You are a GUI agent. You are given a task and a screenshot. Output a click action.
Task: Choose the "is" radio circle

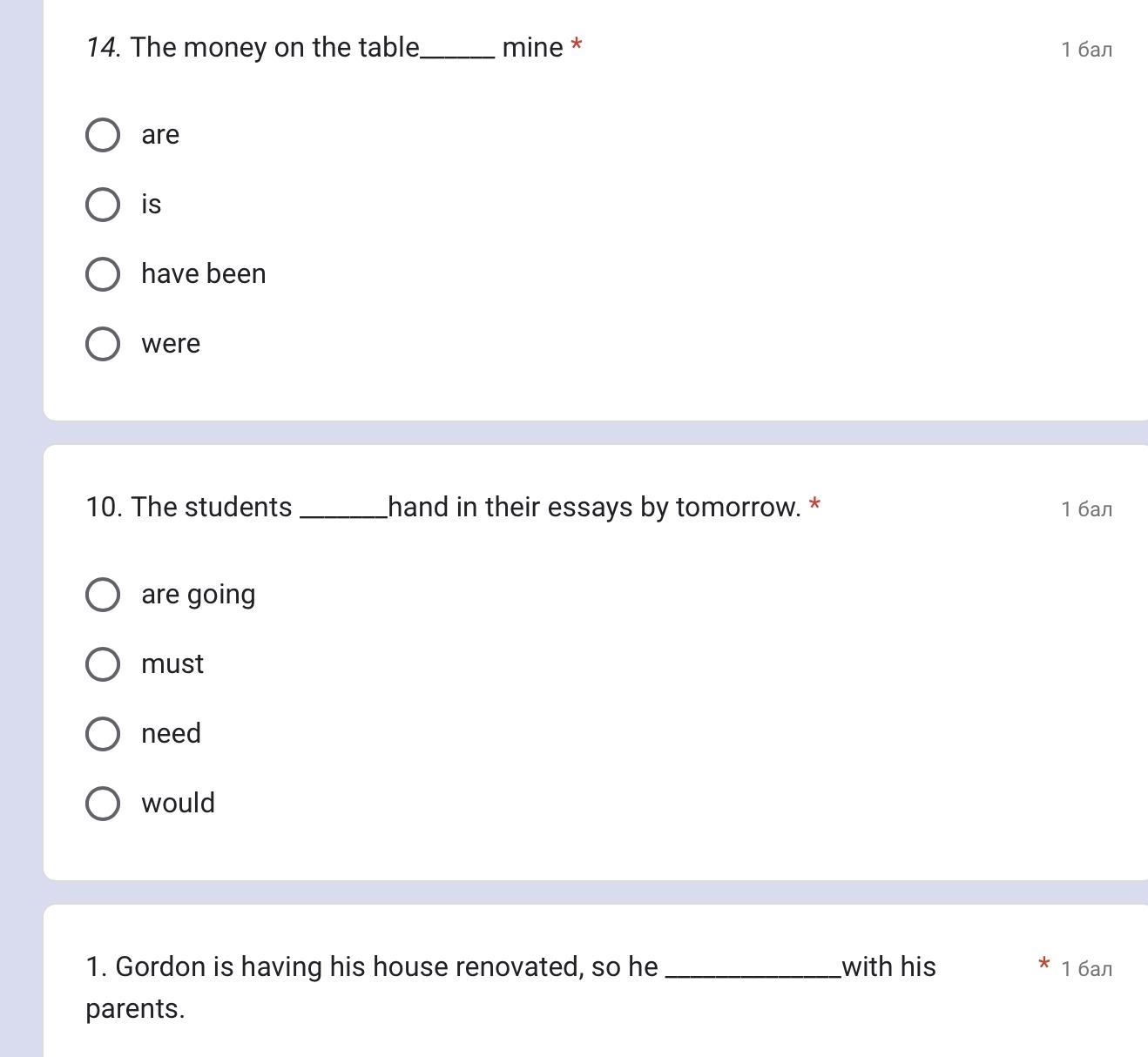[x=103, y=205]
